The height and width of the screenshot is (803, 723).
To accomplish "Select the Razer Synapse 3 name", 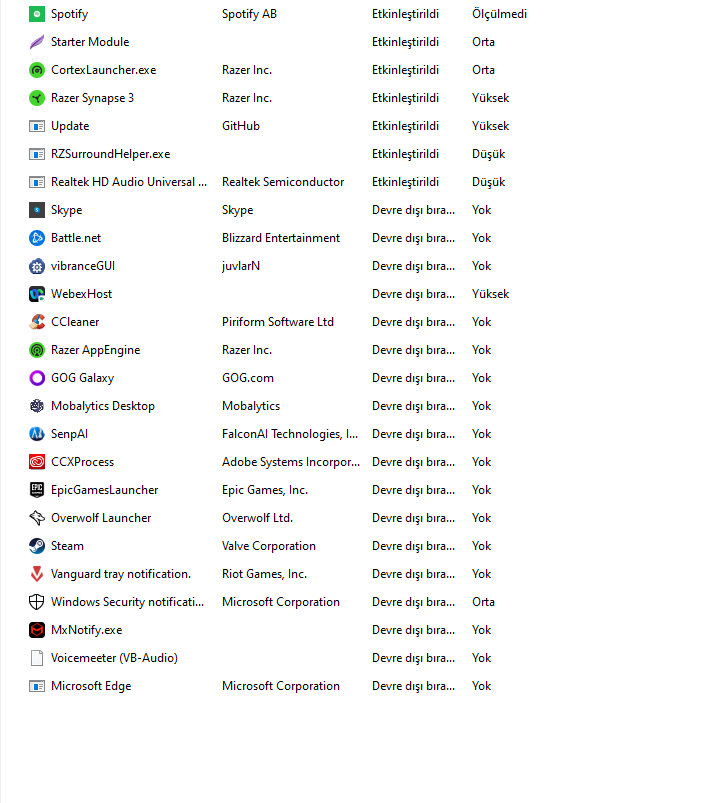I will 93,98.
